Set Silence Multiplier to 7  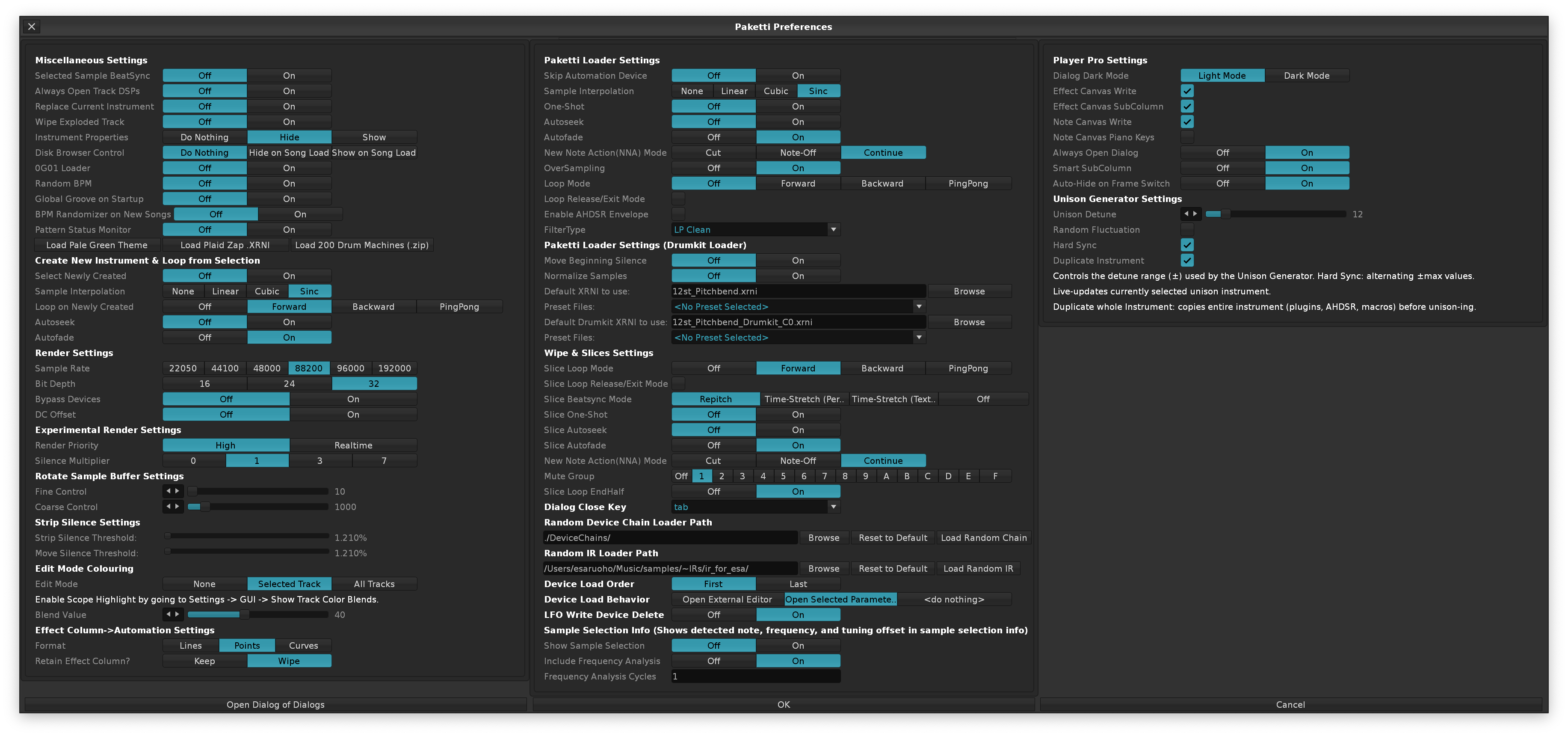pos(384,460)
